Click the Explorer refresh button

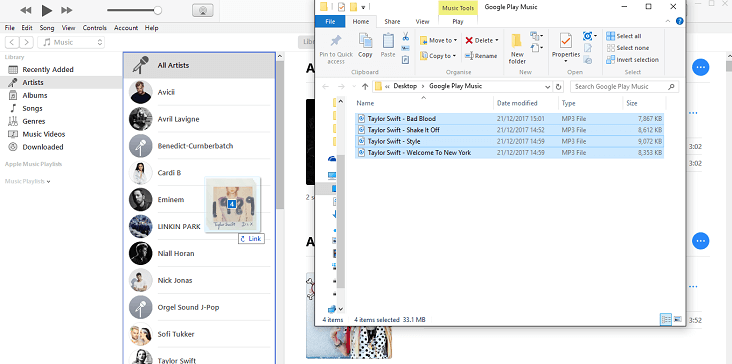point(558,86)
